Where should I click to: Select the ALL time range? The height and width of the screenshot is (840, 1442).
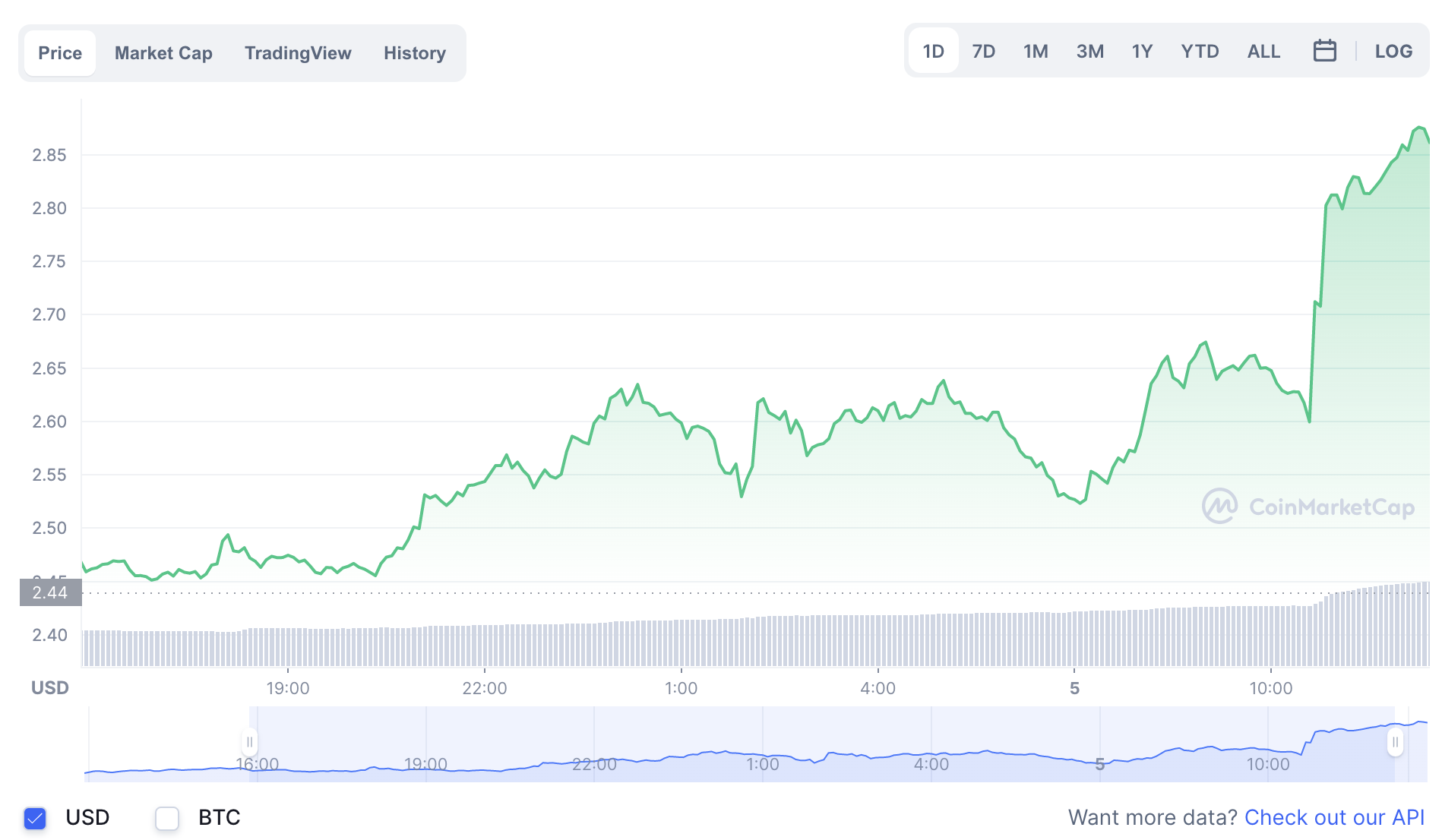(x=1262, y=51)
